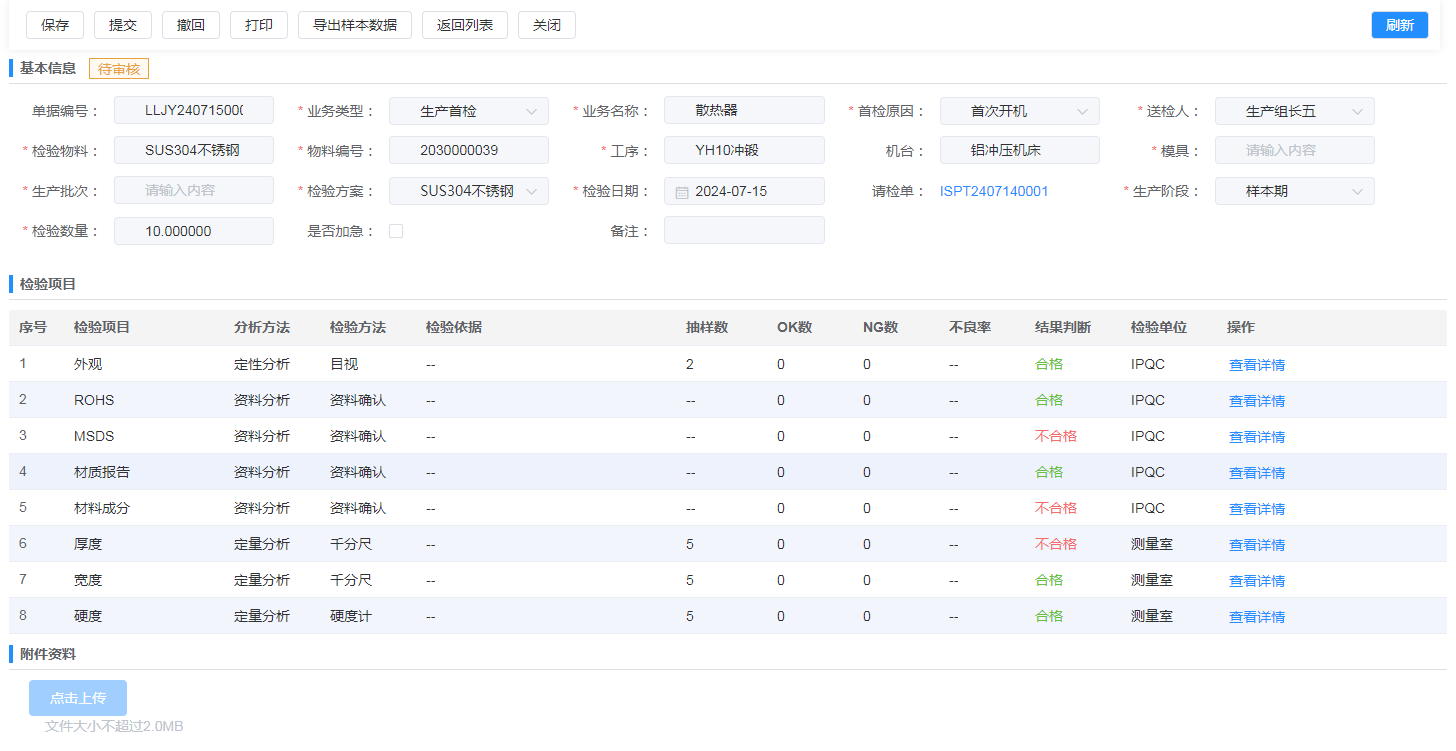Viewport: 1456px width, 751px height.
Task: Click the 单据编号 input field
Action: 194,110
